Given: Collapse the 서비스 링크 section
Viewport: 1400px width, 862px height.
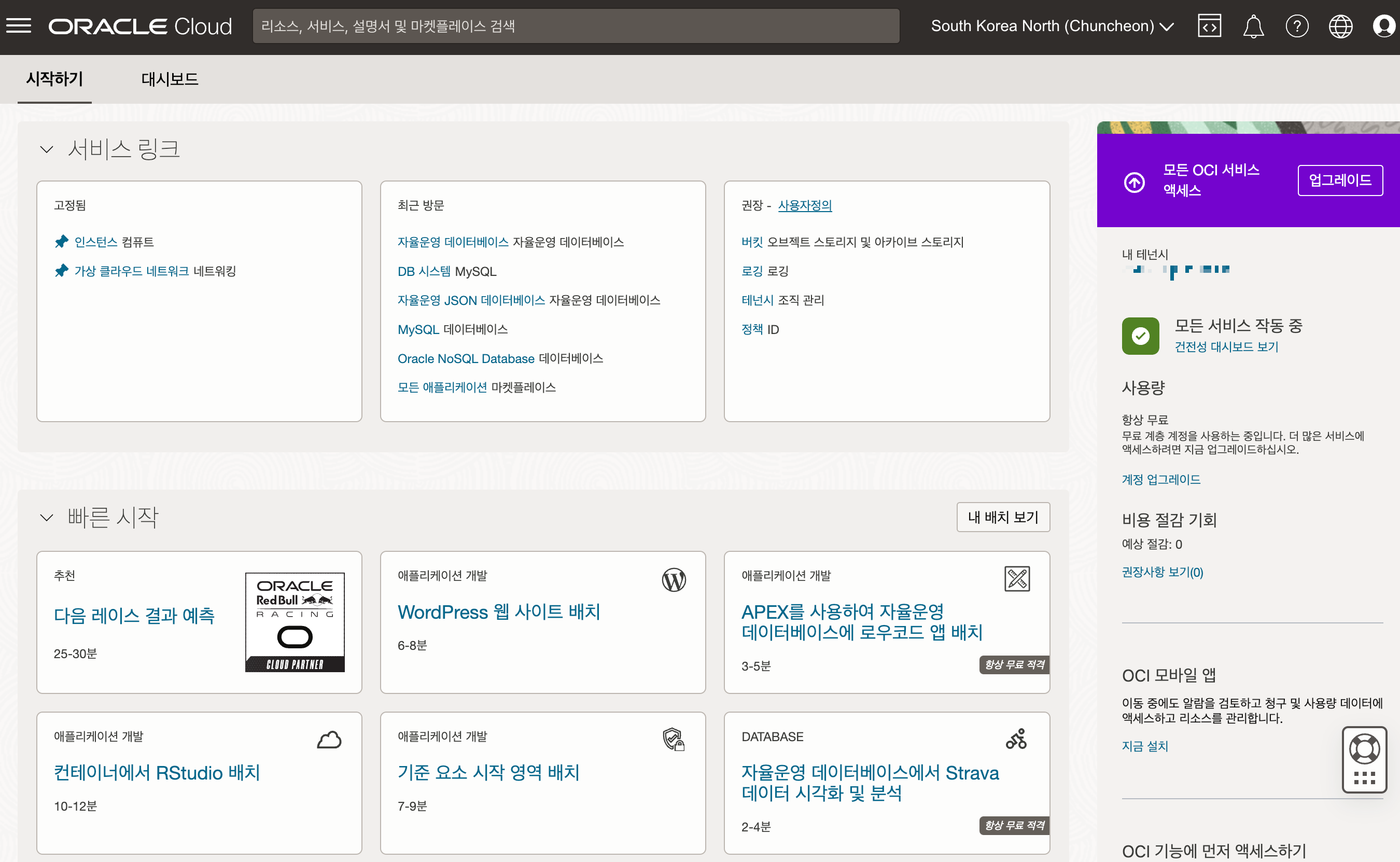Looking at the screenshot, I should [47, 149].
